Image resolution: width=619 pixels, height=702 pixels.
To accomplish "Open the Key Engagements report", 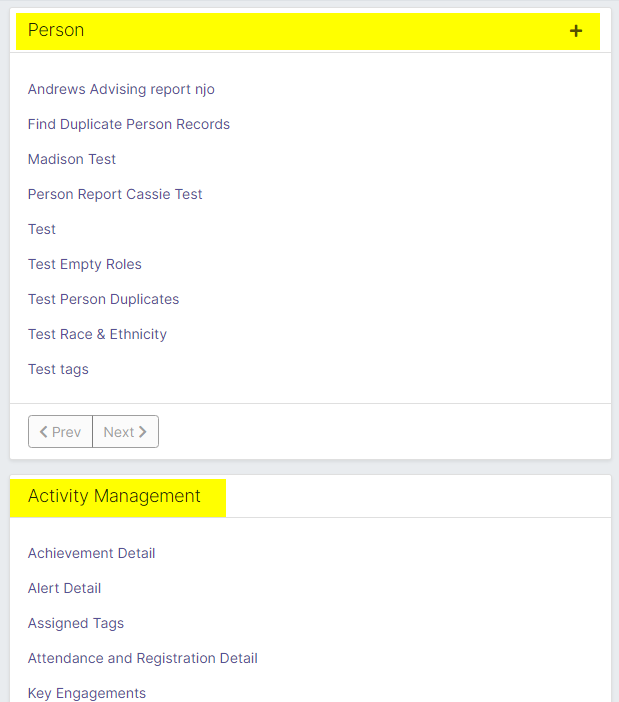I will click(87, 693).
